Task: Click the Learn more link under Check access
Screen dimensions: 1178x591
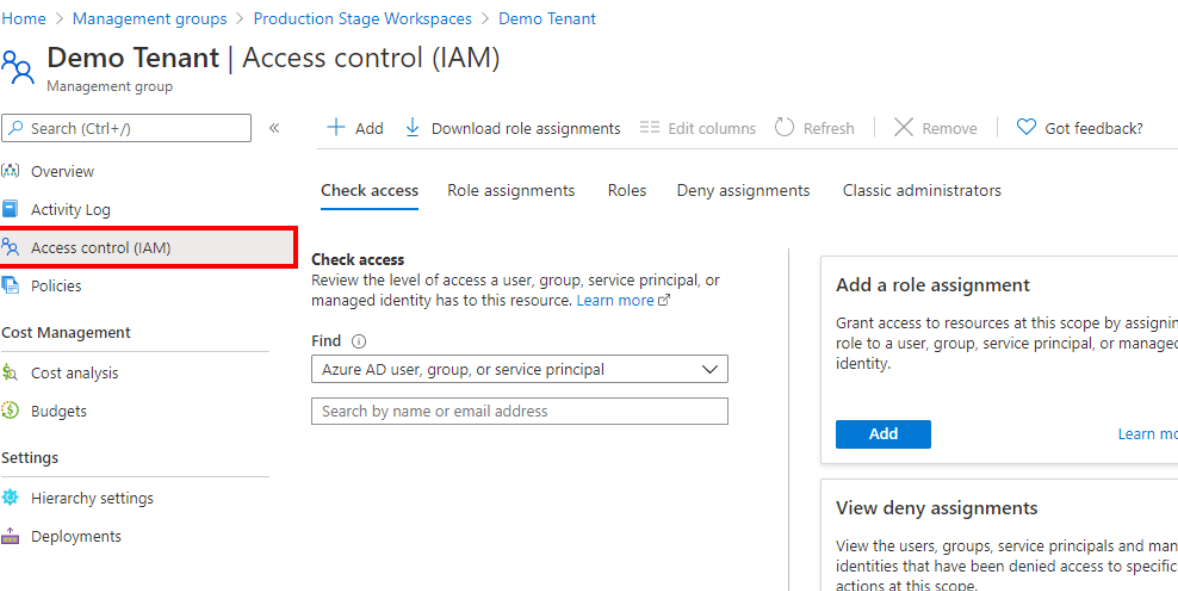Action: 615,300
